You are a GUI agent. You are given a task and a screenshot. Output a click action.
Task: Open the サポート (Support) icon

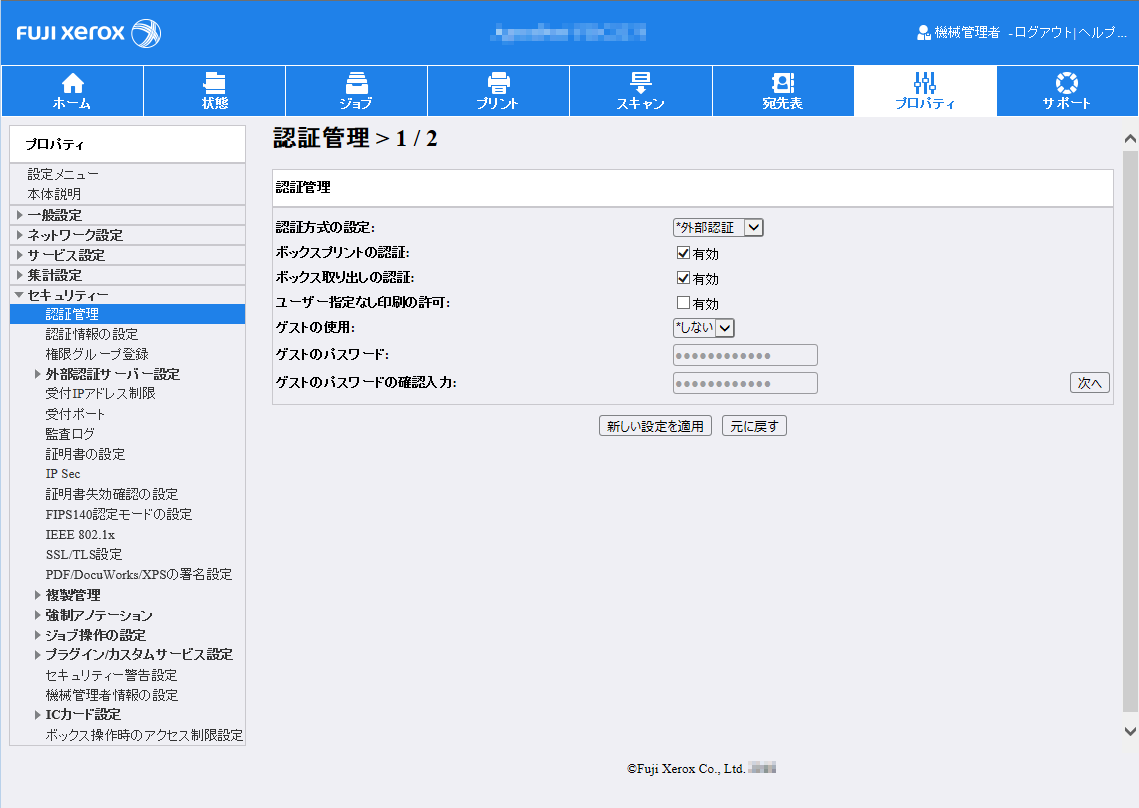[x=1066, y=83]
